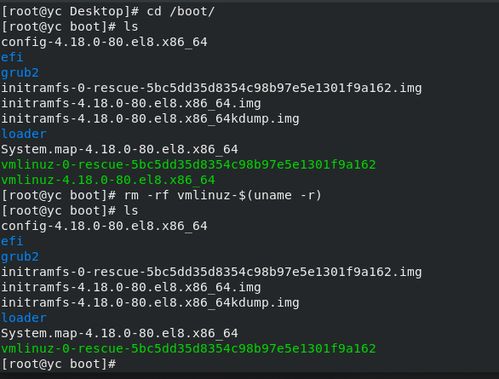Click the first grub2 directory entry
Image resolution: width=499 pixels, height=379 pixels.
tap(20, 73)
